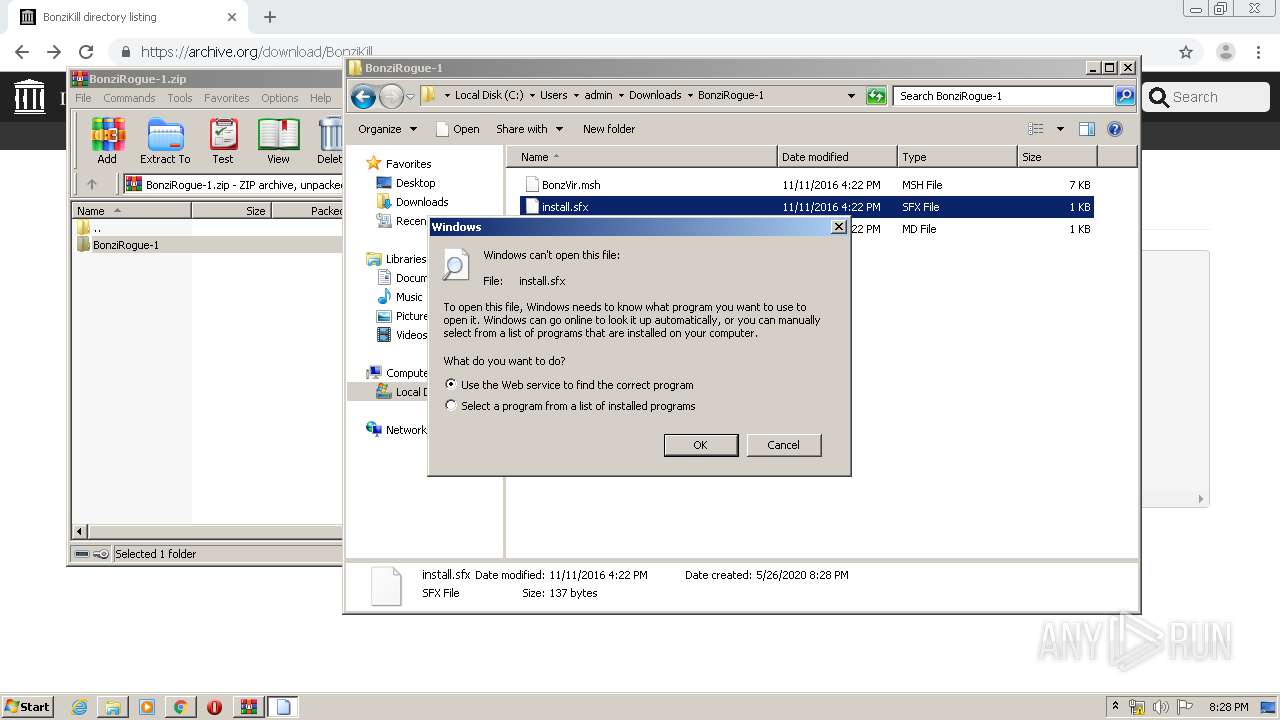Select install.sfx file row in Explorer
The image size is (1280, 720).
point(807,207)
